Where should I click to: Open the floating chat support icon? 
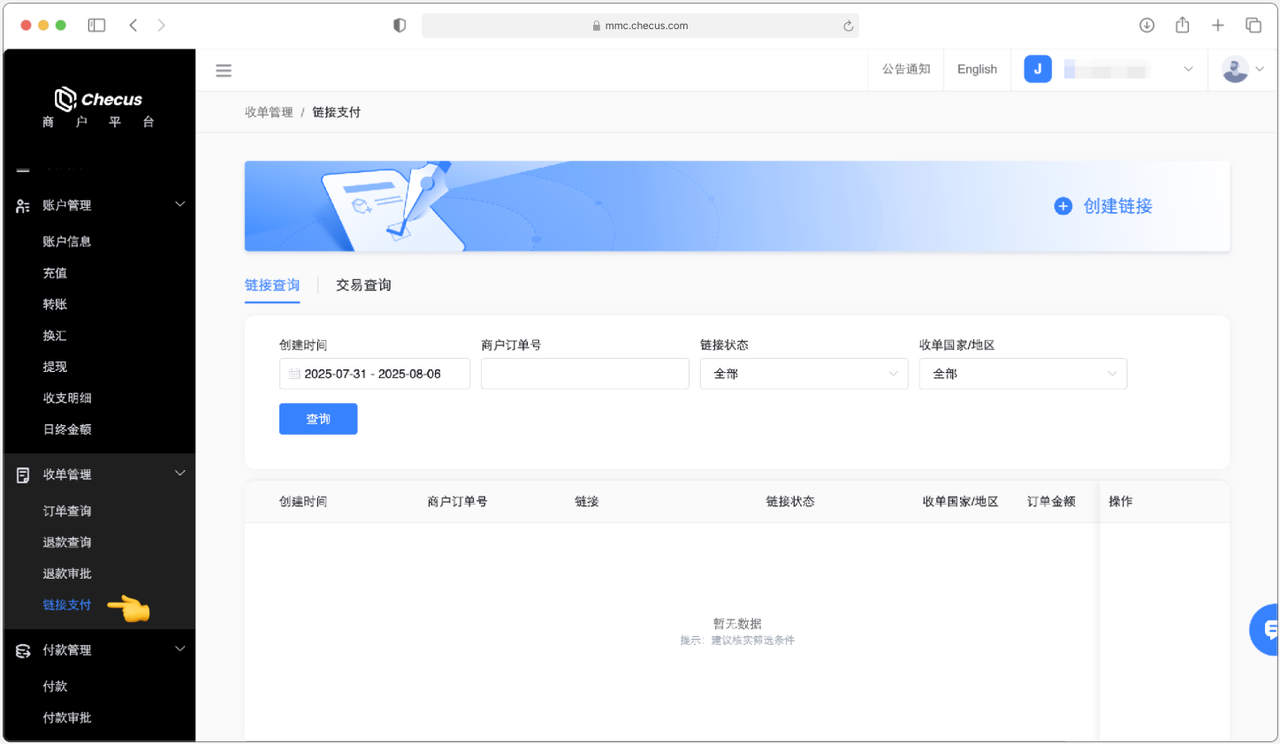click(x=1268, y=630)
